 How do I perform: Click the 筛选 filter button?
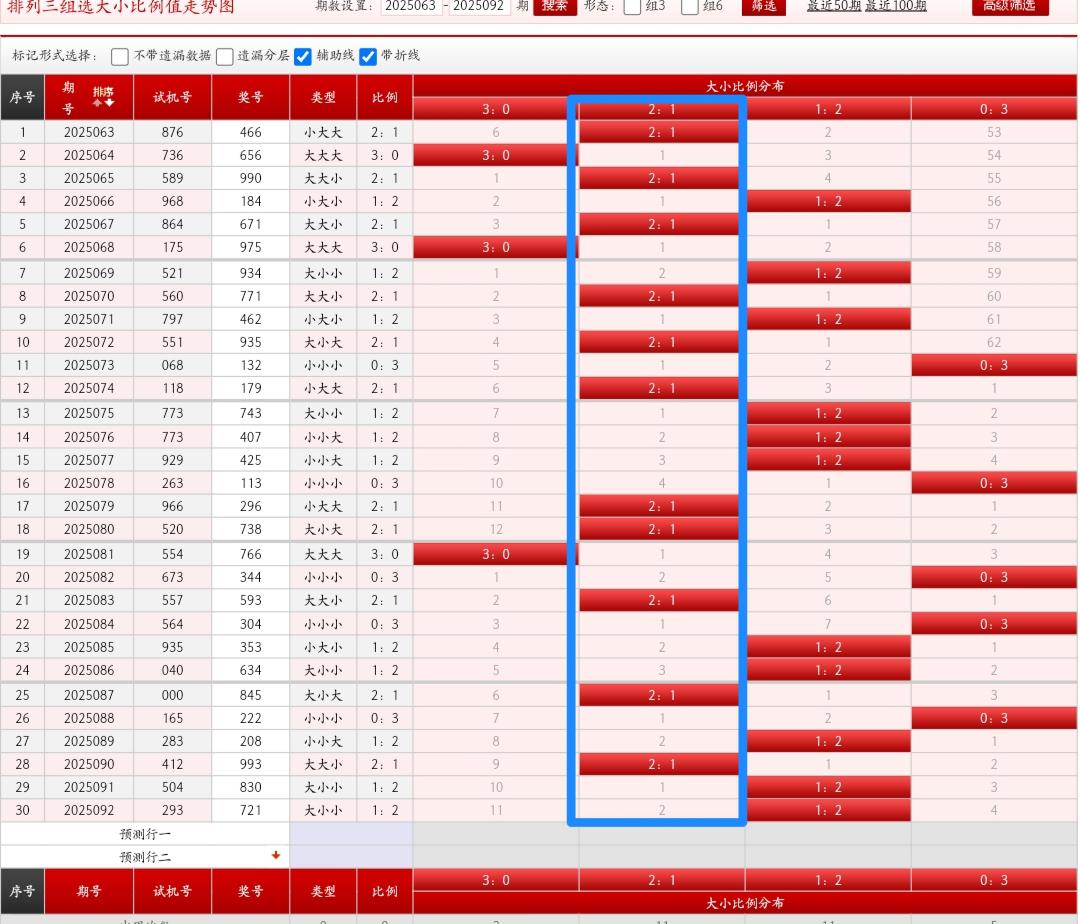[764, 6]
